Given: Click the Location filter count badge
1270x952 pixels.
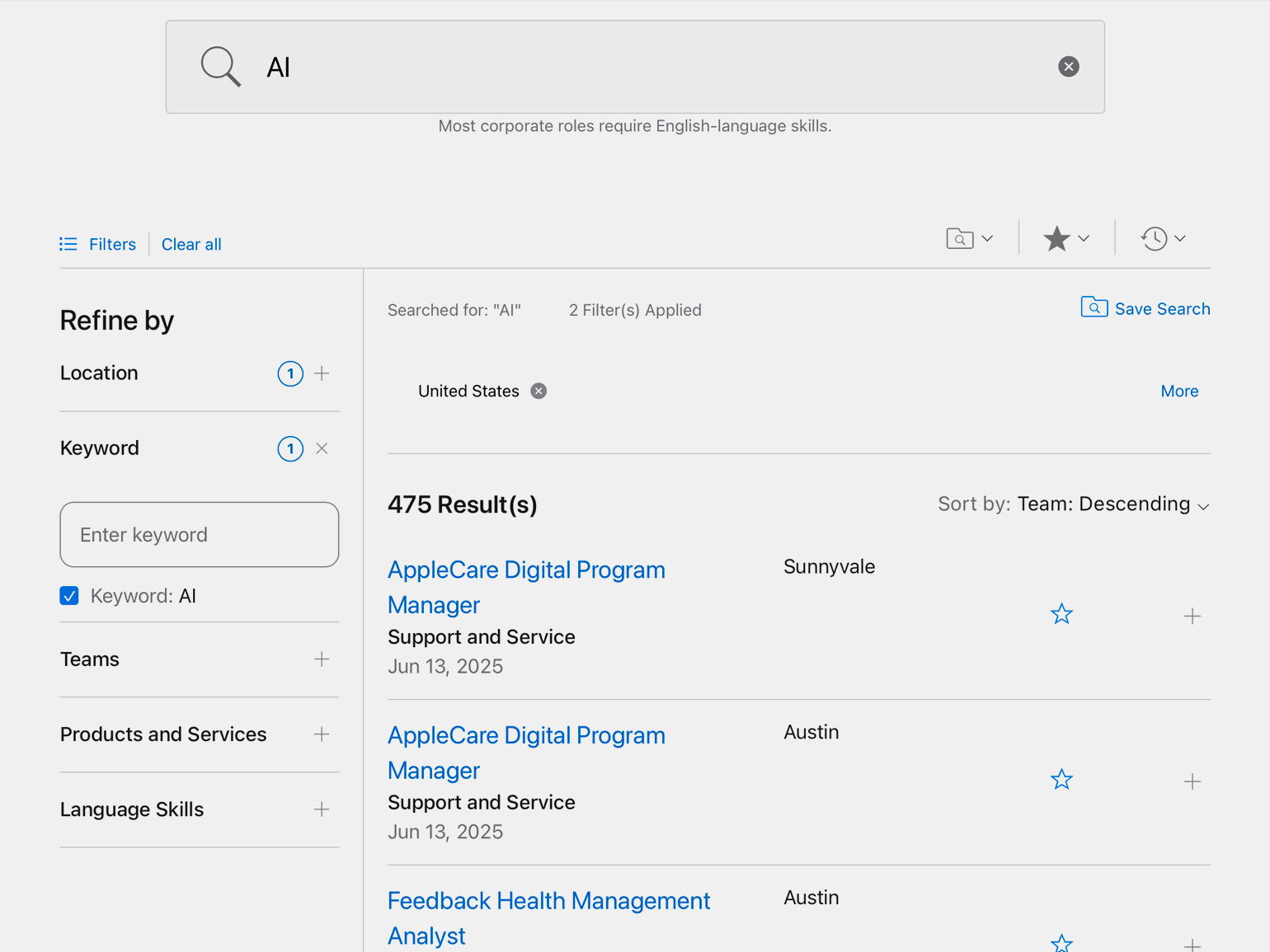Looking at the screenshot, I should [x=290, y=373].
